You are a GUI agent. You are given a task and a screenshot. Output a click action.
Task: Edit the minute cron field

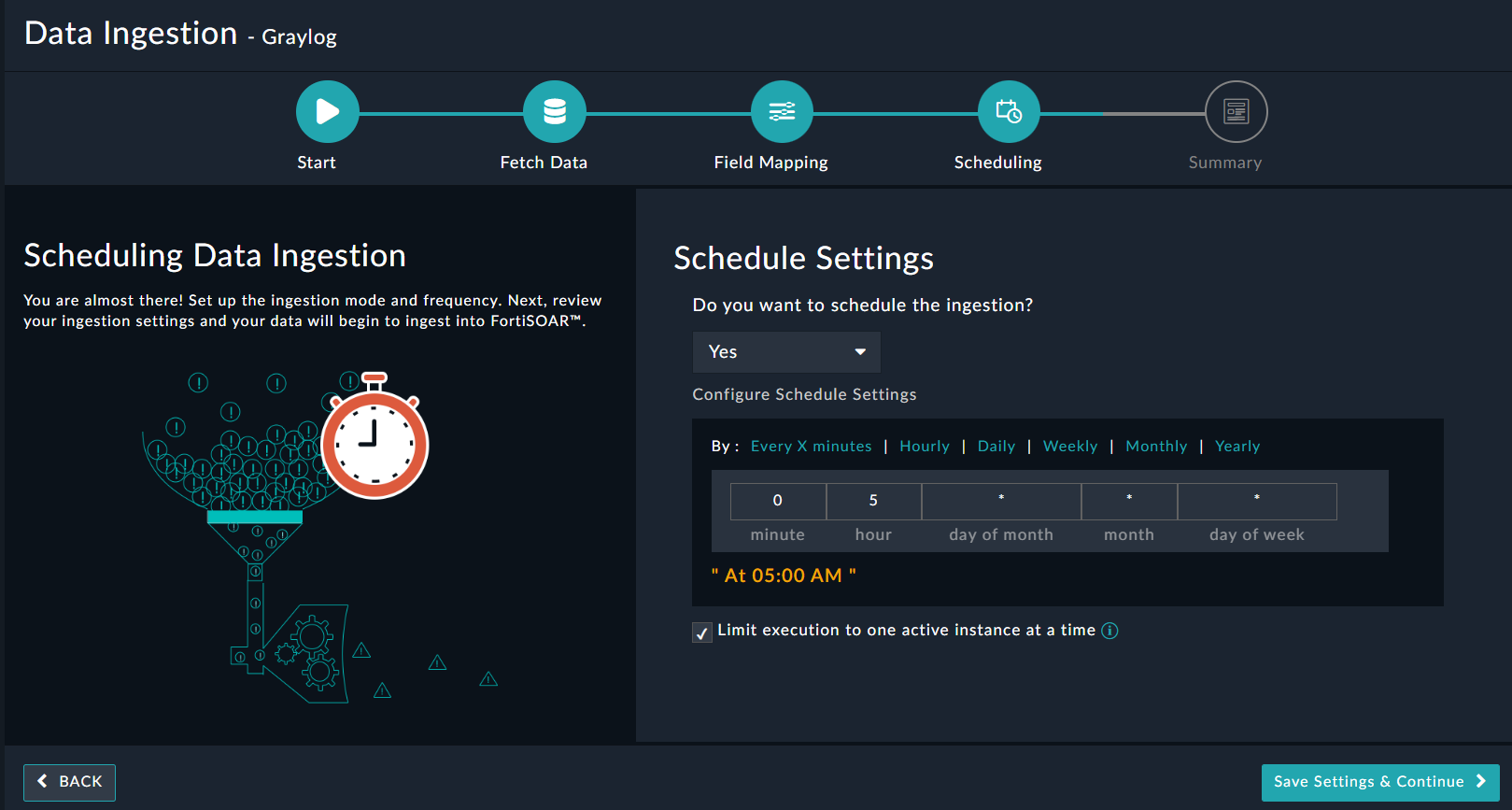click(x=778, y=501)
